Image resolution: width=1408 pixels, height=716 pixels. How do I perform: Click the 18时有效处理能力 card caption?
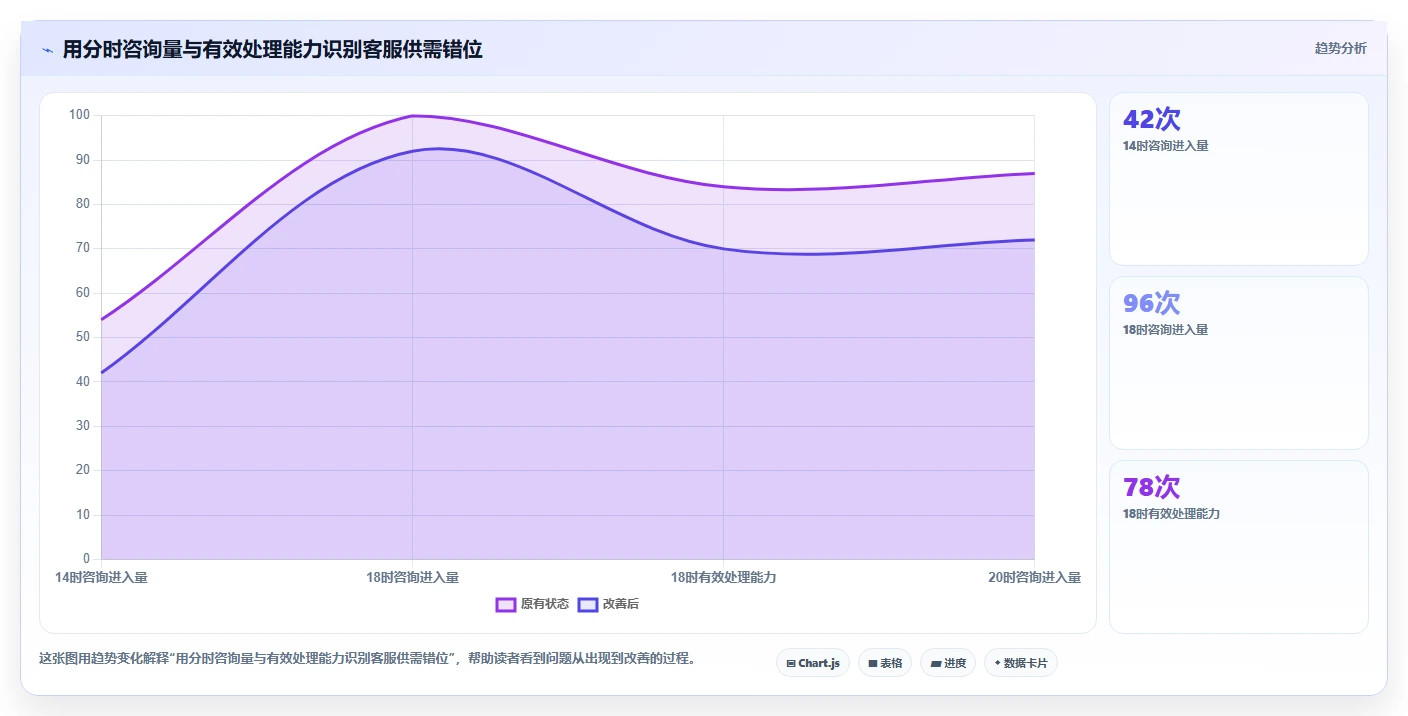(x=1171, y=514)
